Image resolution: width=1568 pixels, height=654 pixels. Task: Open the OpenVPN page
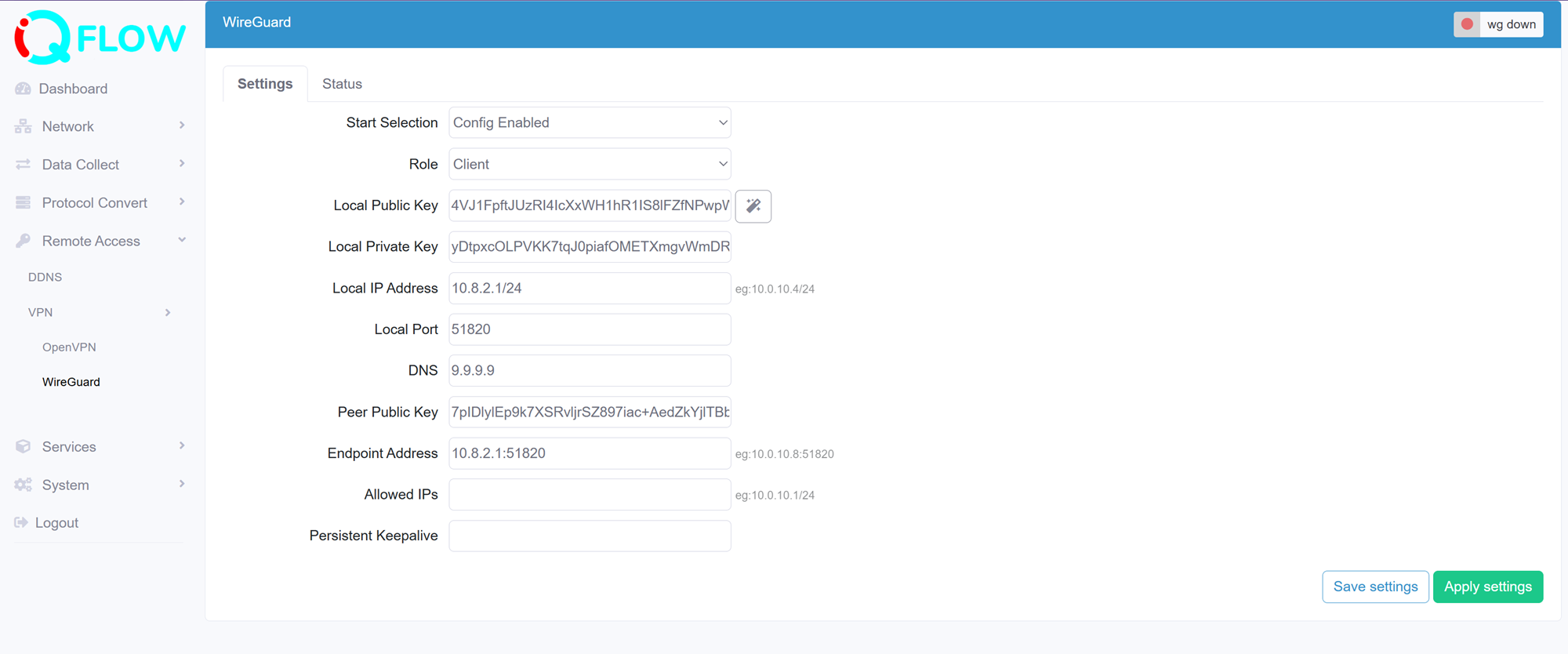[69, 347]
